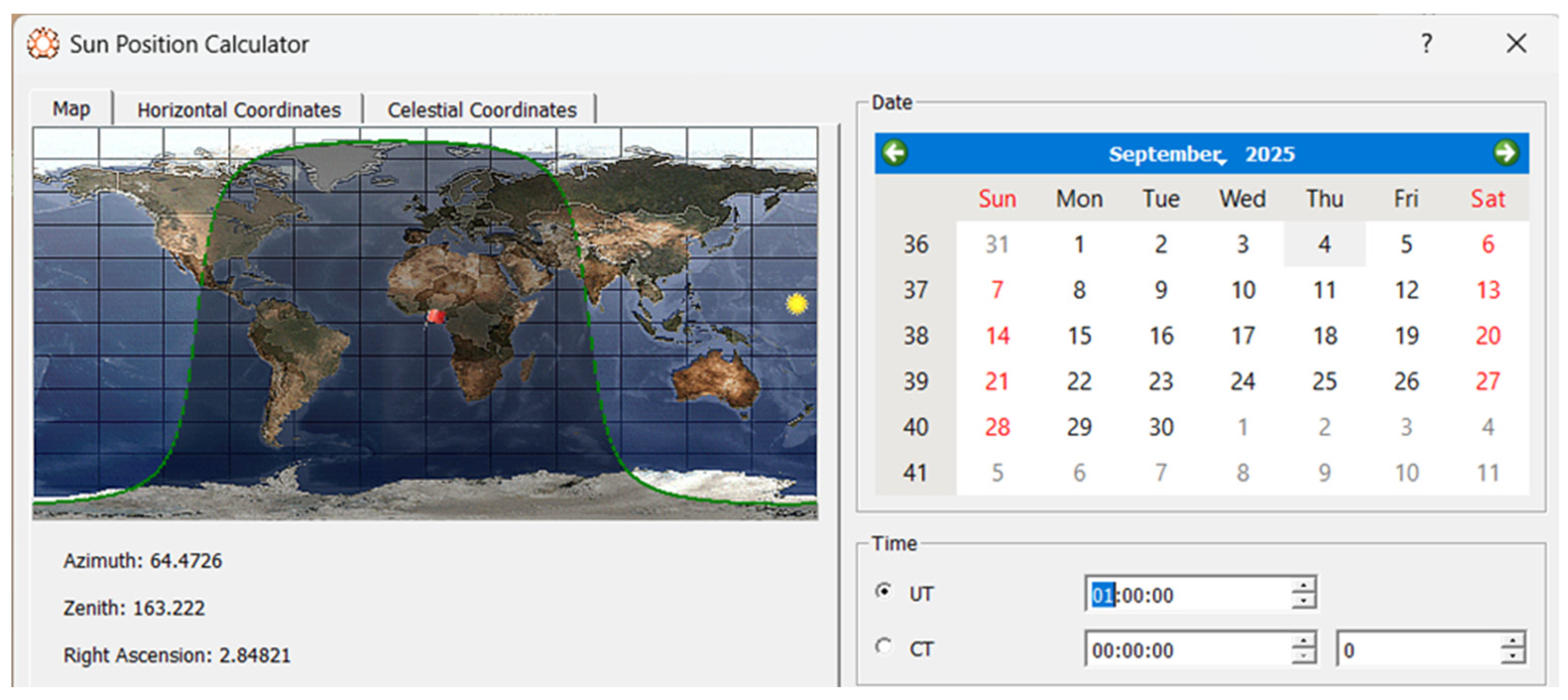This screenshot has width=1568, height=700.
Task: Click the 2025 year selector
Action: pyautogui.click(x=1270, y=155)
